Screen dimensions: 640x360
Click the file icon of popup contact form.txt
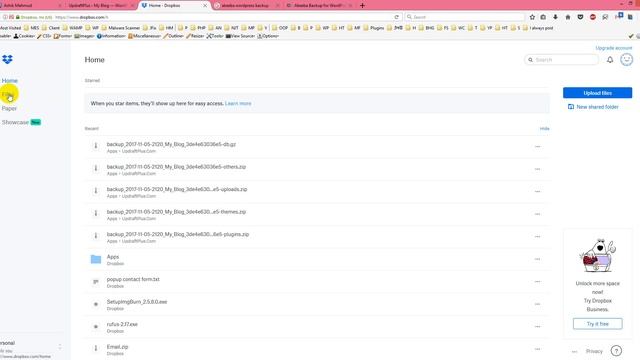coord(96,282)
